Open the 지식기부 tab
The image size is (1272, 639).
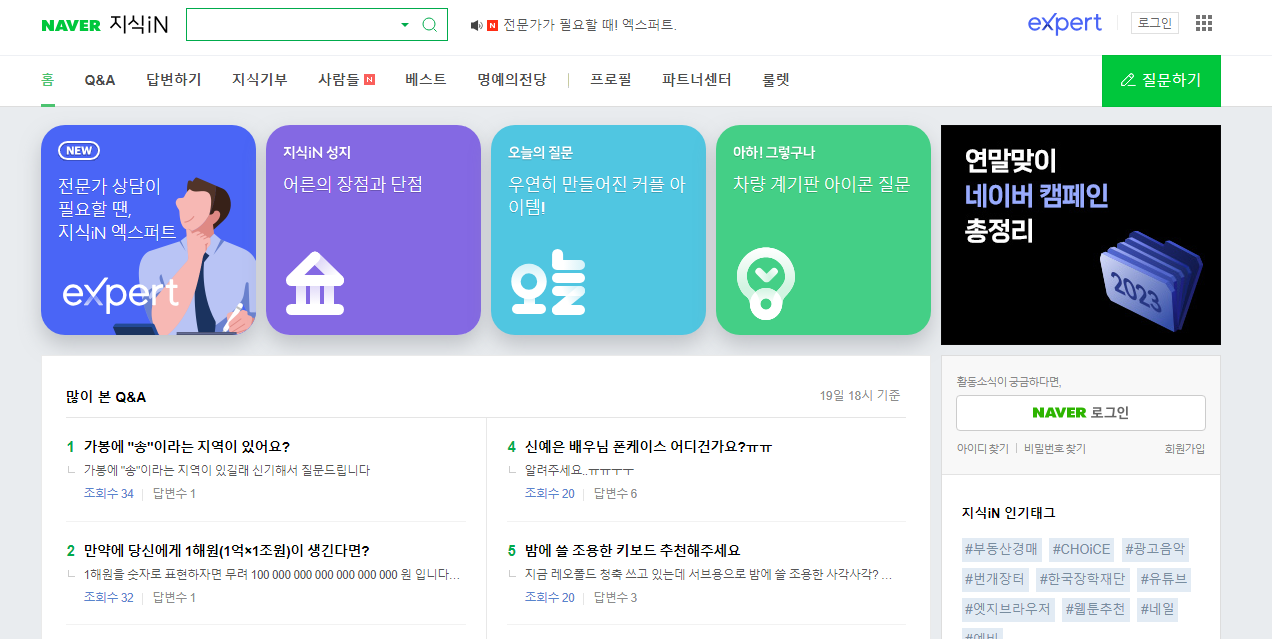[x=260, y=80]
